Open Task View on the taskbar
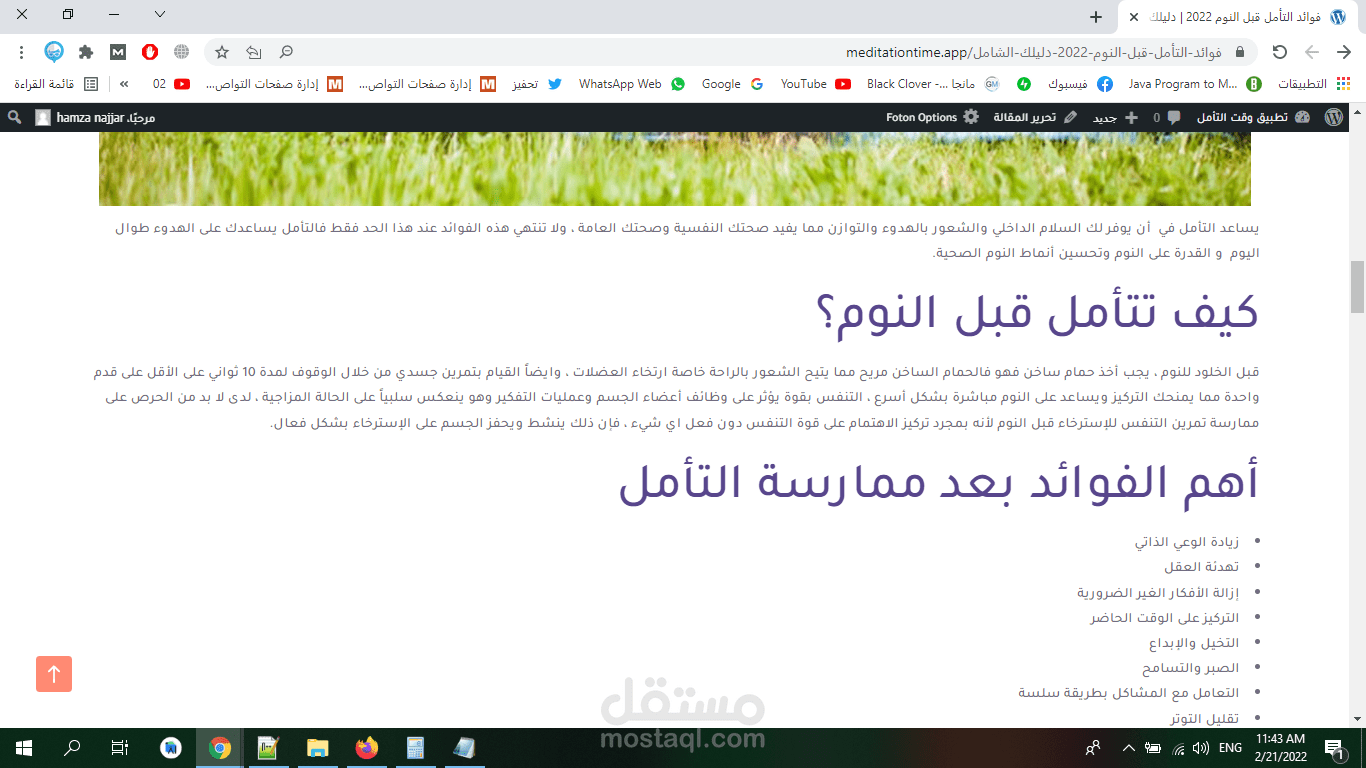This screenshot has height=768, width=1366. pyautogui.click(x=120, y=747)
